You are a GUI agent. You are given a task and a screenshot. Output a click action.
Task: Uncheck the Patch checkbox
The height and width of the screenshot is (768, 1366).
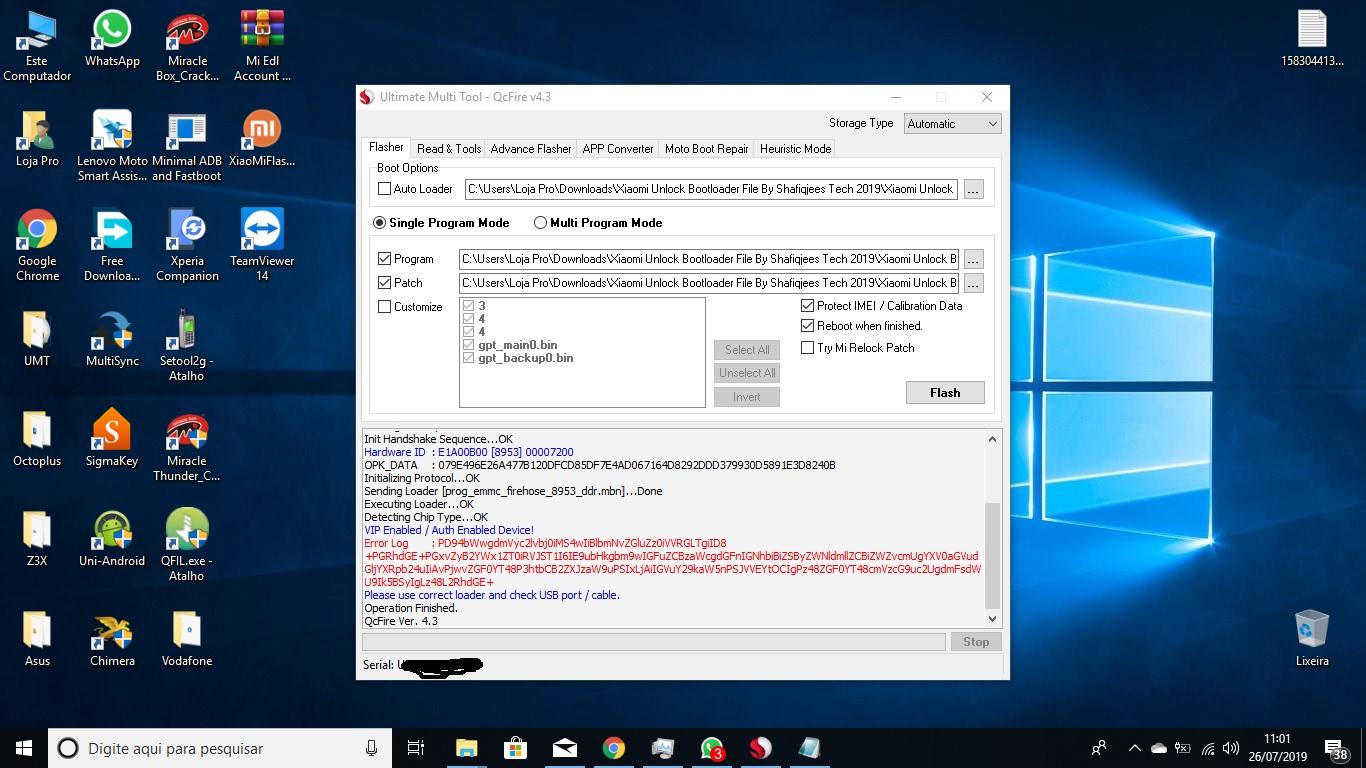click(384, 282)
